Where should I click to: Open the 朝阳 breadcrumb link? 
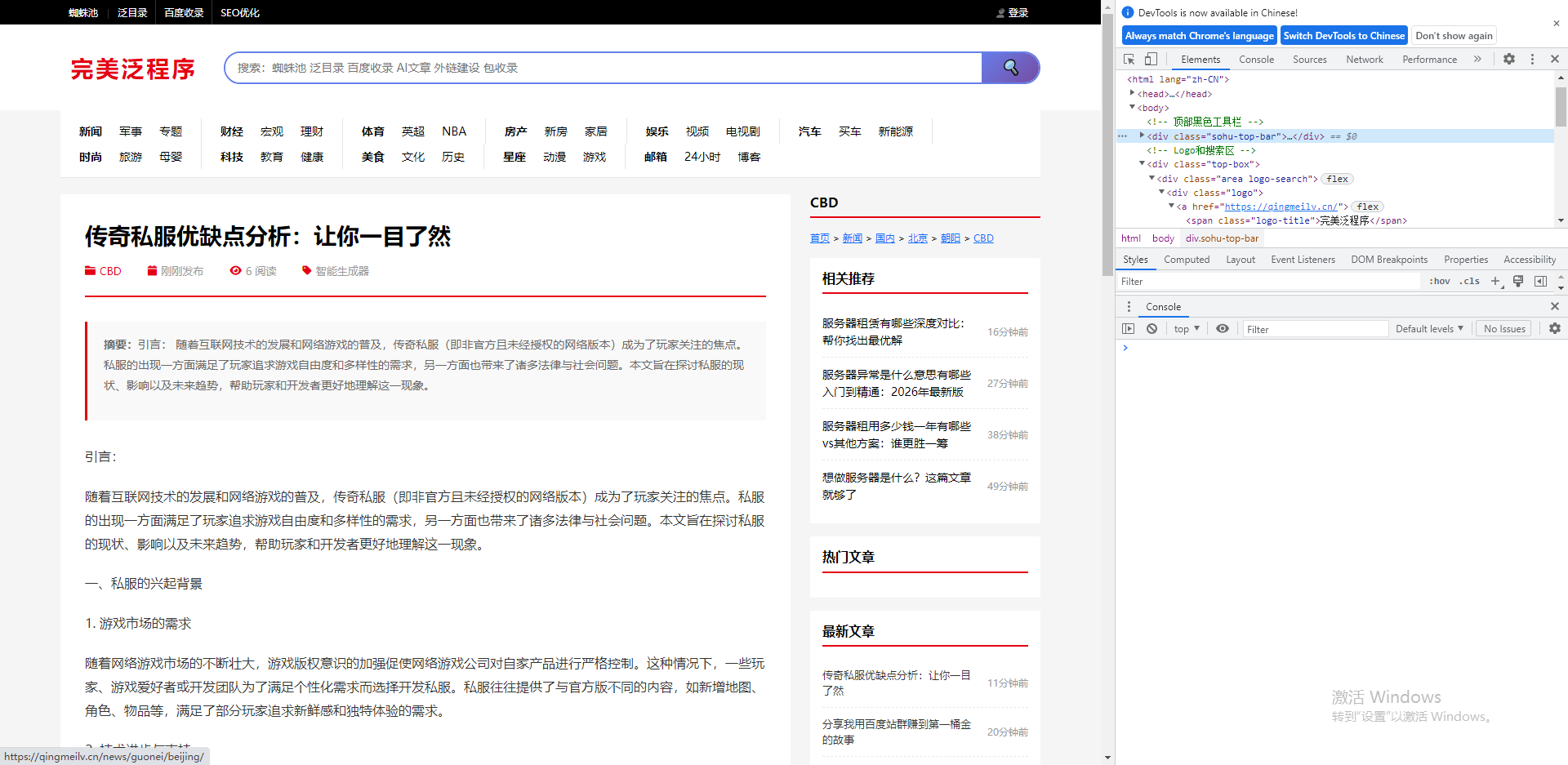coord(950,238)
